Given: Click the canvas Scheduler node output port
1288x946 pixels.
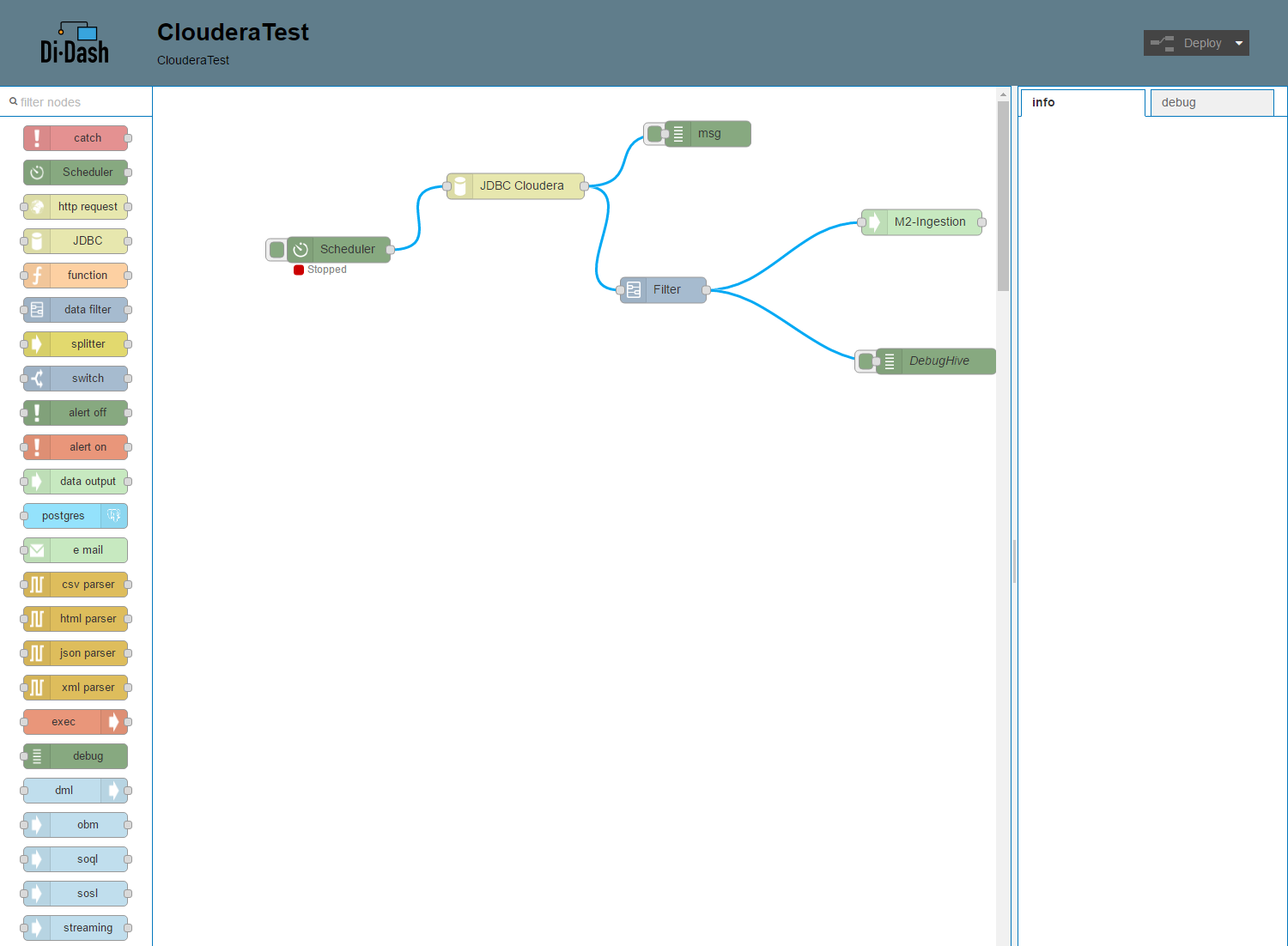Looking at the screenshot, I should pos(390,250).
